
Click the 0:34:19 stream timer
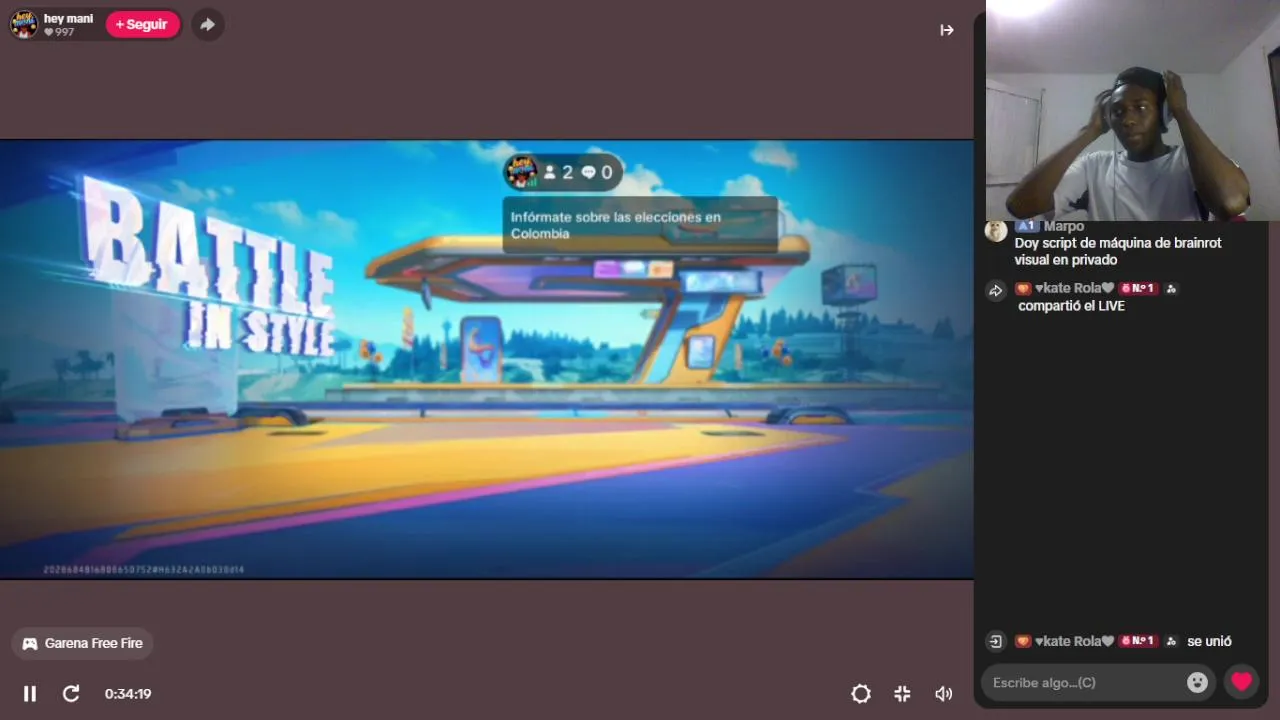(x=128, y=693)
